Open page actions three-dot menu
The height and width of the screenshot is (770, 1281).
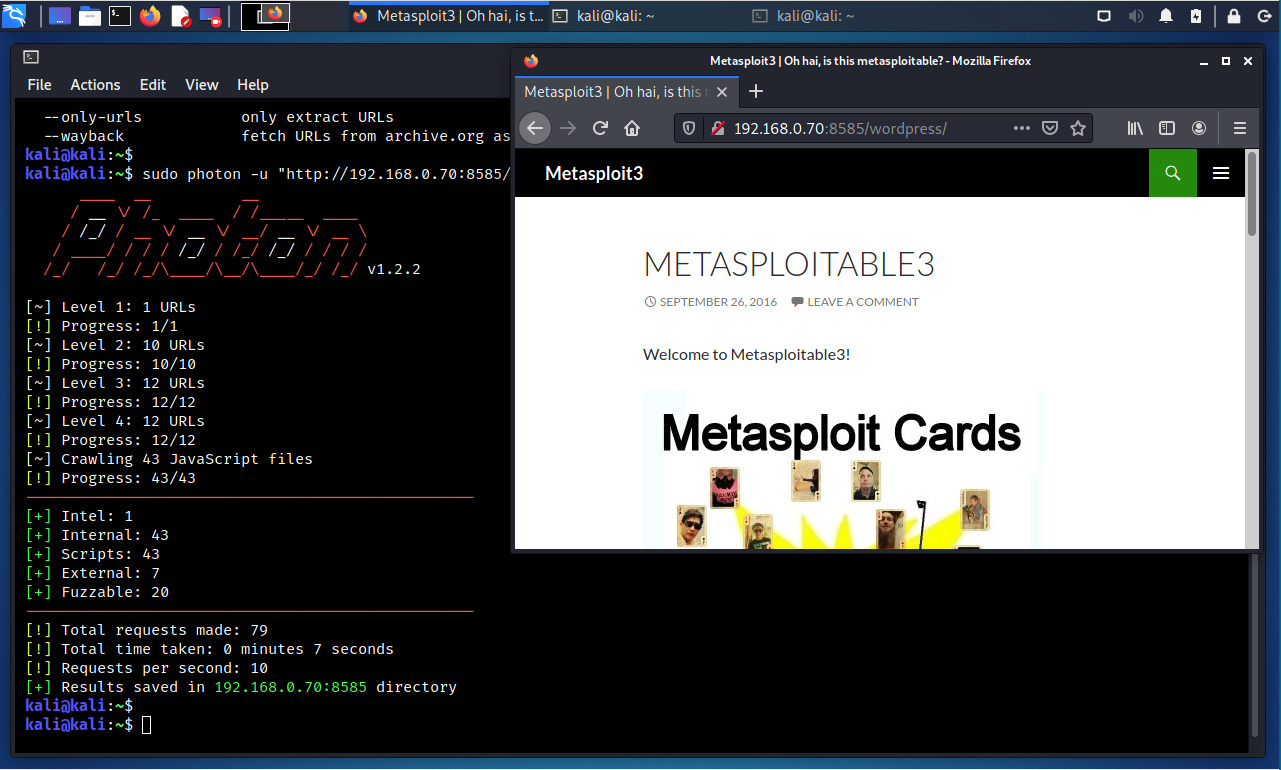1021,128
